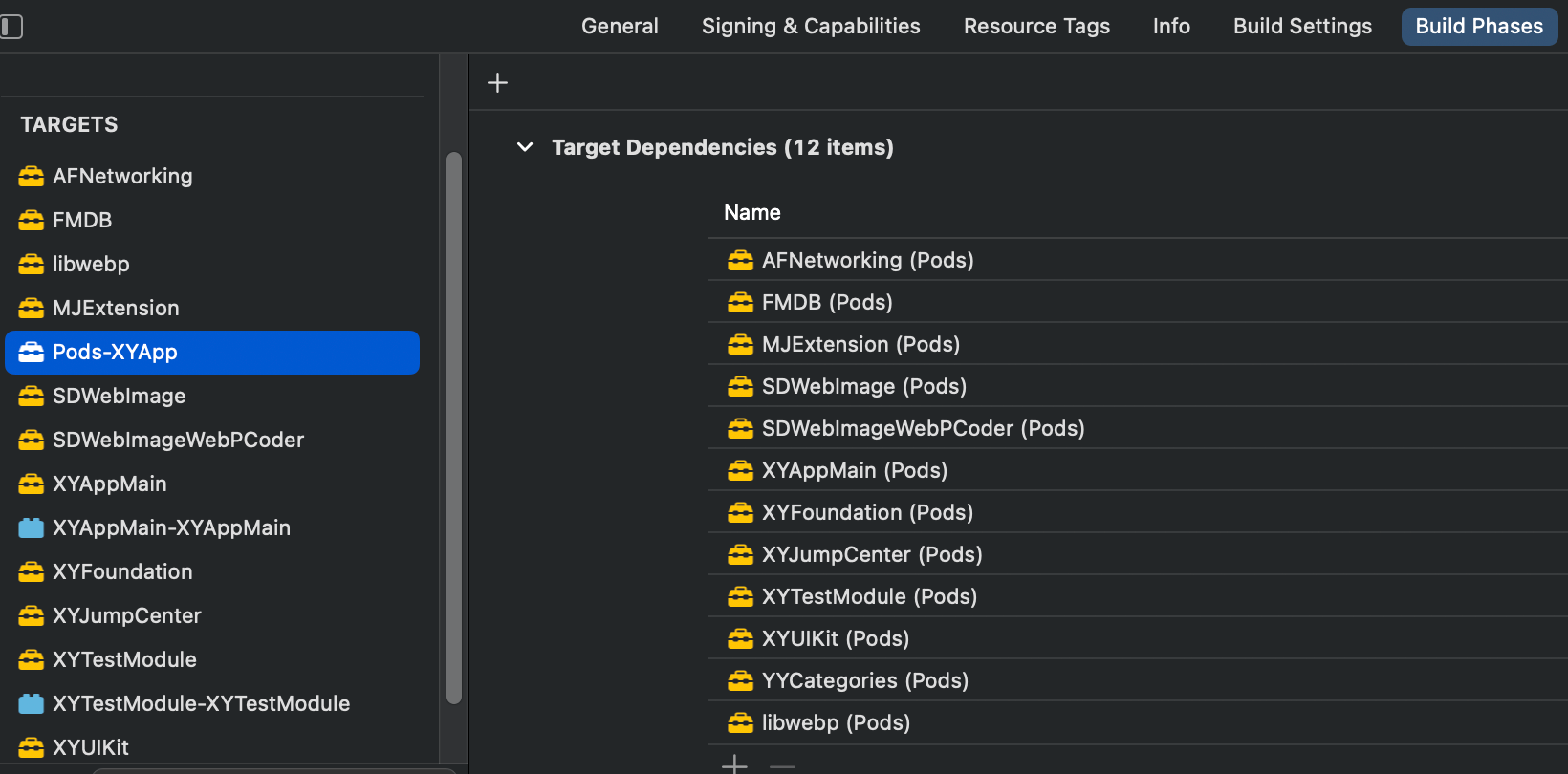The image size is (1568, 774).
Task: Click the Name column header
Action: pos(752,213)
